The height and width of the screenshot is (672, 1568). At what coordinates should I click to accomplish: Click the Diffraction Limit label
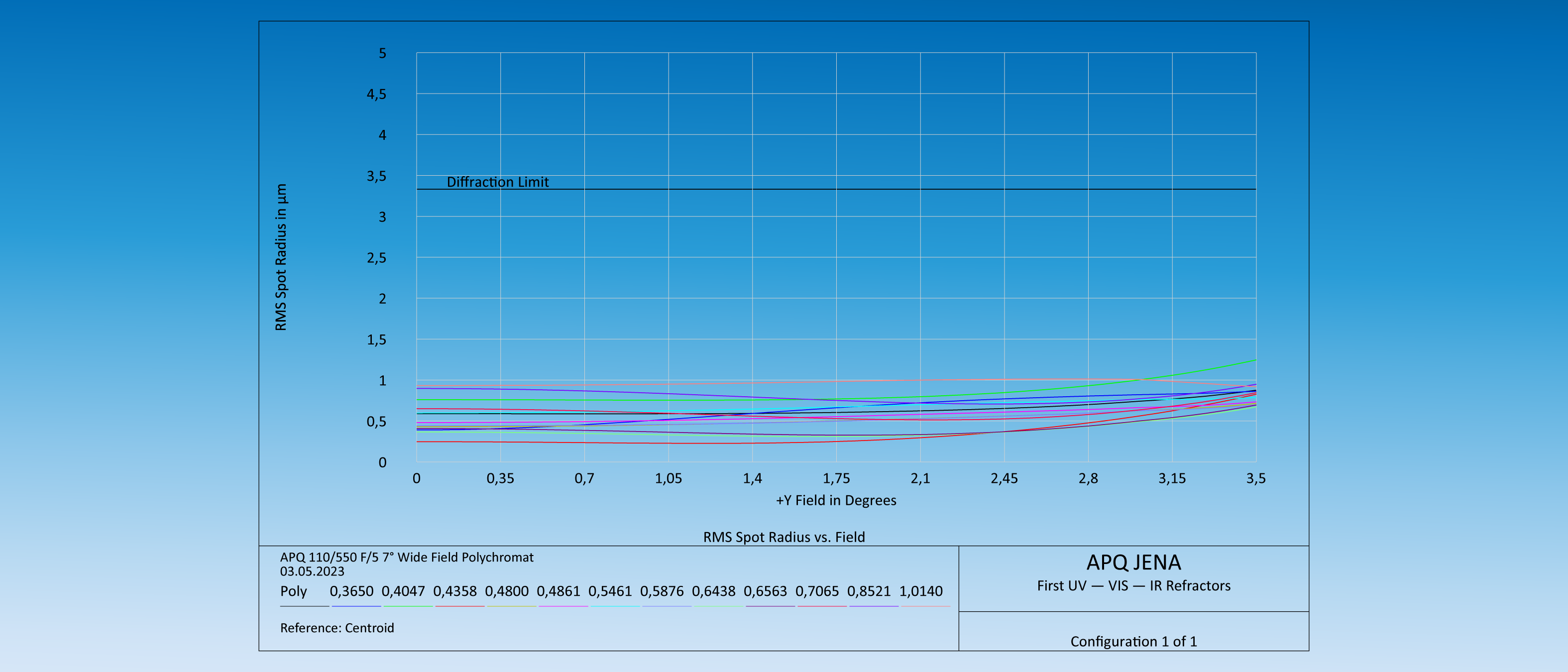(x=497, y=182)
